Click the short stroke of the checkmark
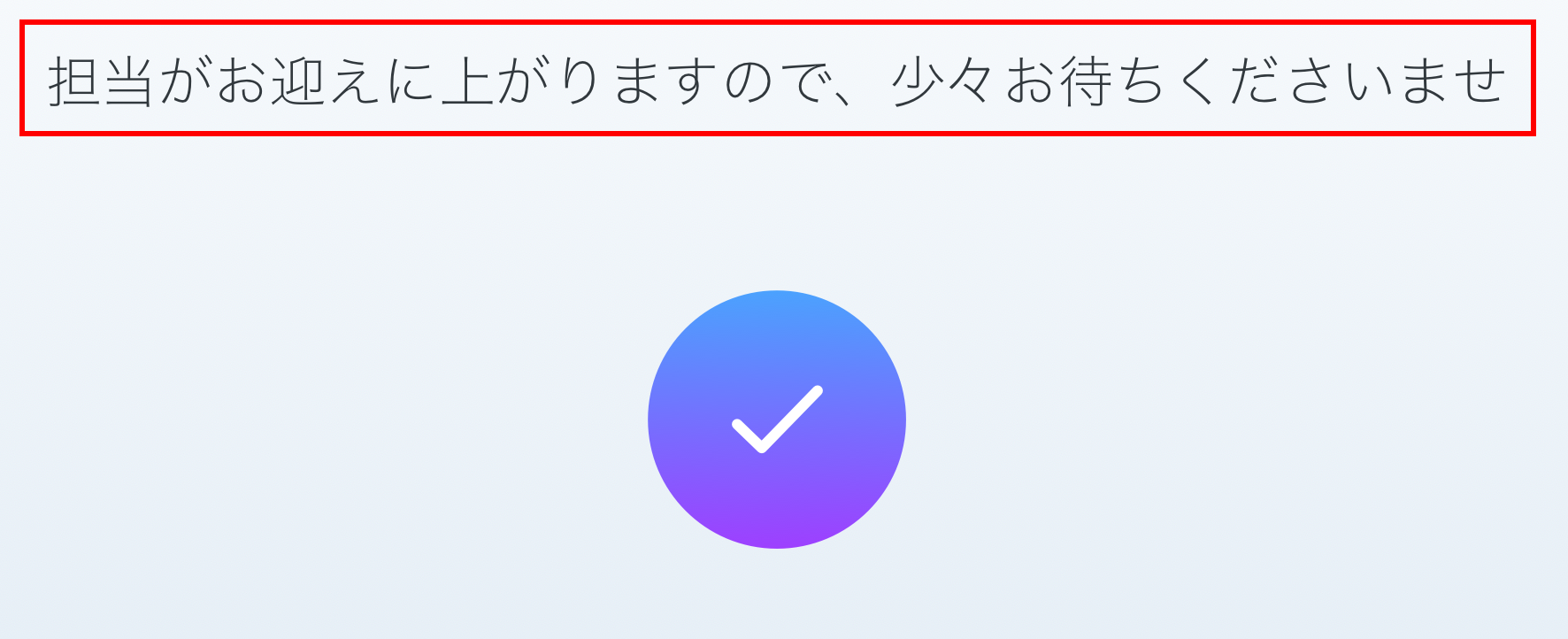This screenshot has height=639, width=1568. [748, 436]
